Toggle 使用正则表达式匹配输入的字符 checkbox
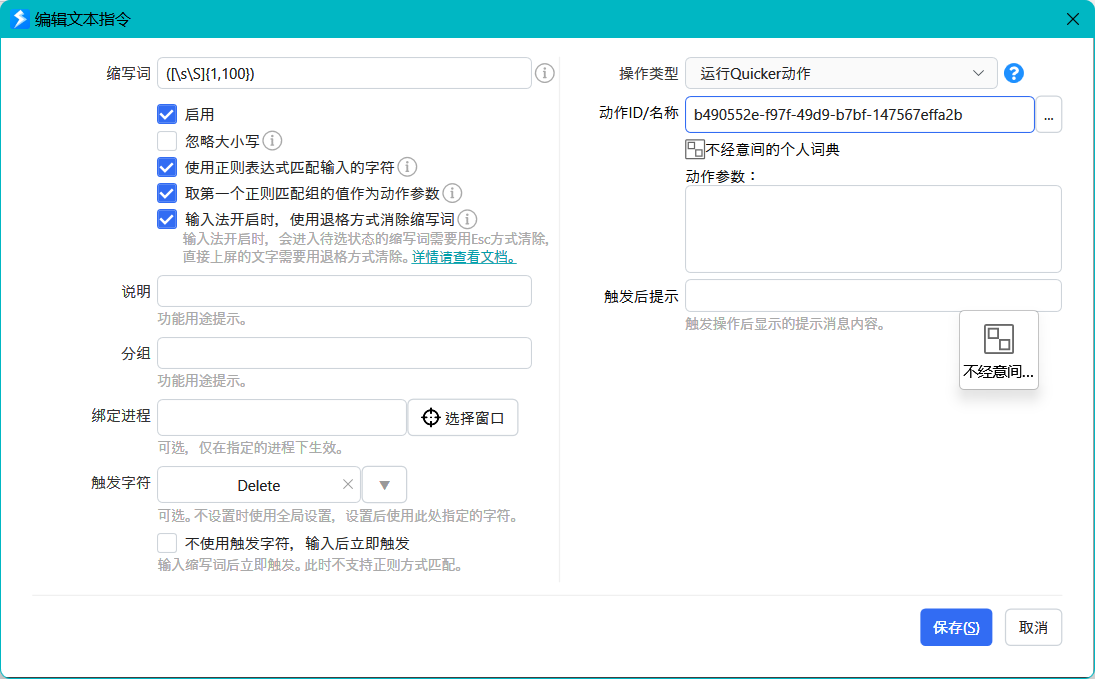 coord(167,167)
